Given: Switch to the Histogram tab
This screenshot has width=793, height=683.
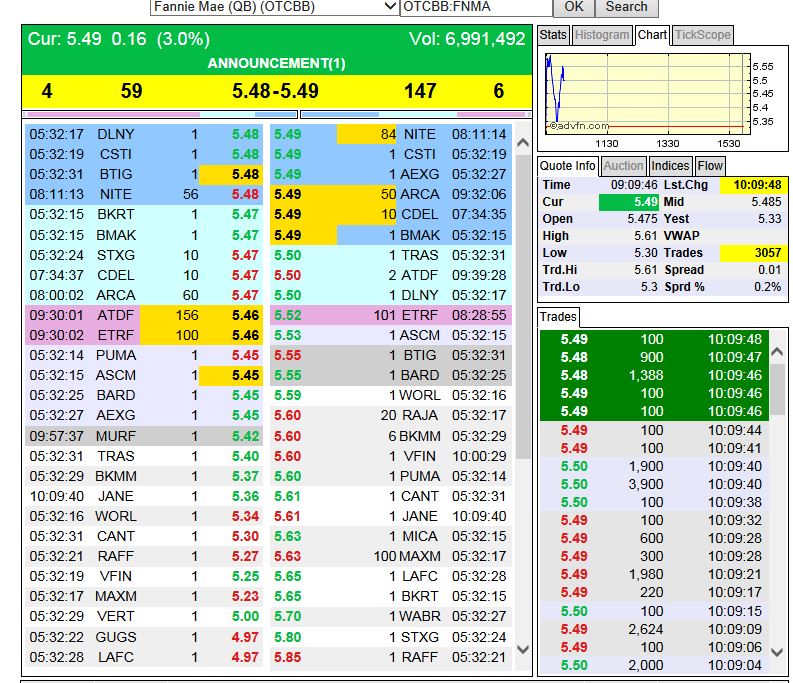Looking at the screenshot, I should (602, 35).
